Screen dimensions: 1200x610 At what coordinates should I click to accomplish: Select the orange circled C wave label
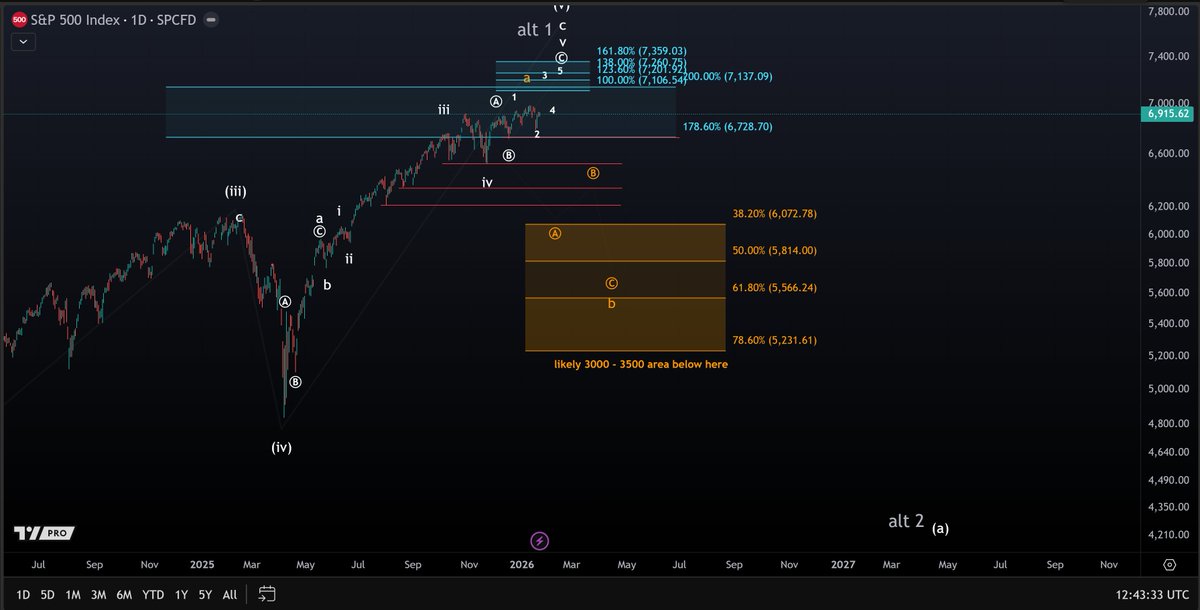[611, 283]
